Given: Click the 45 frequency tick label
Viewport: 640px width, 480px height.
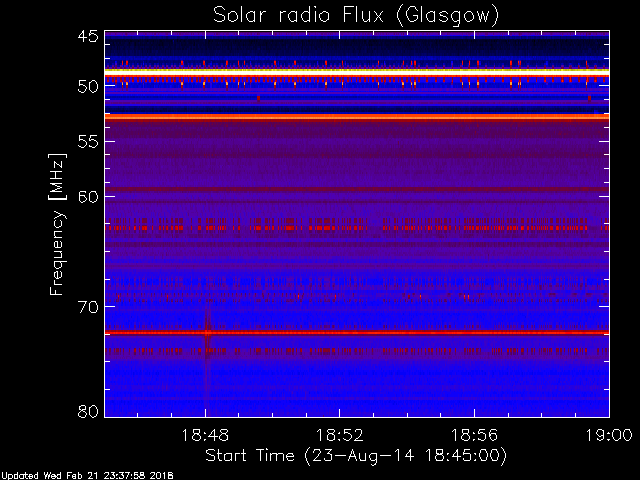Looking at the screenshot, I should pos(88,36).
